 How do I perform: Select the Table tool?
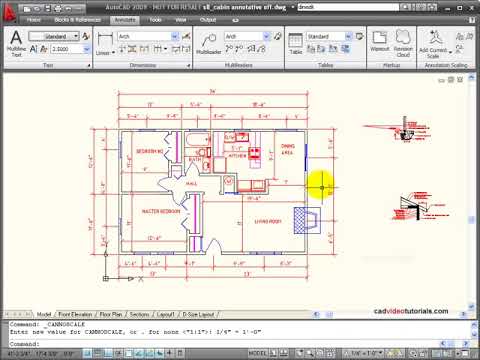tap(295, 43)
